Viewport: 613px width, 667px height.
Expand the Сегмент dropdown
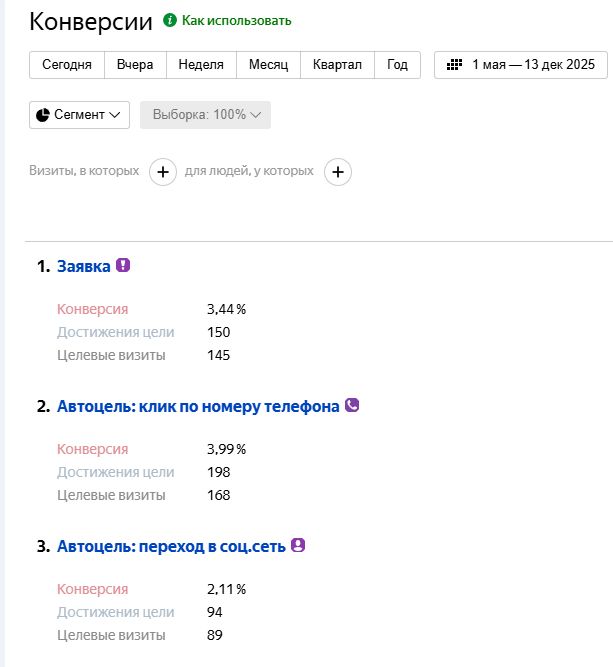pos(80,115)
